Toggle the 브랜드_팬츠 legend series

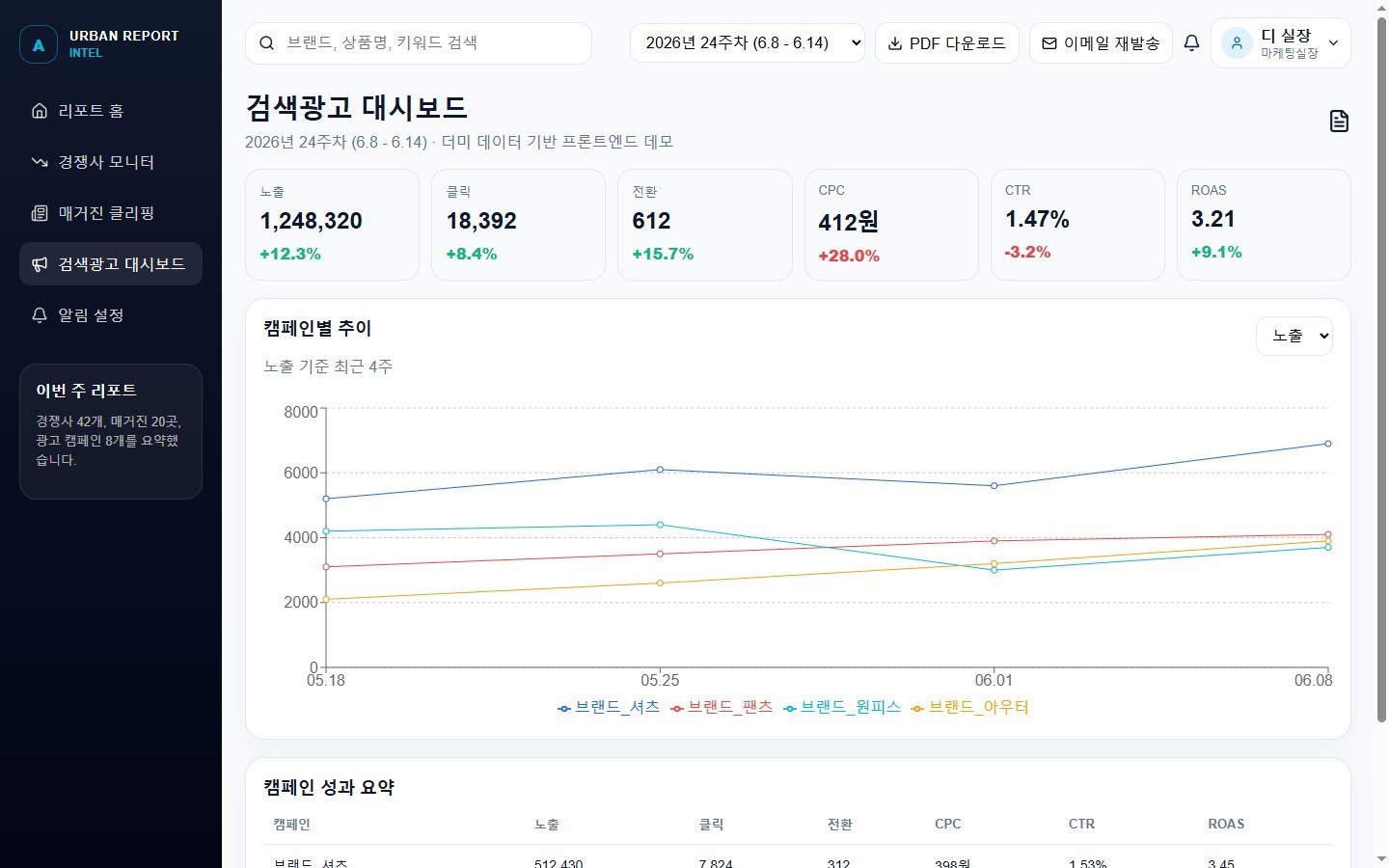pos(722,707)
